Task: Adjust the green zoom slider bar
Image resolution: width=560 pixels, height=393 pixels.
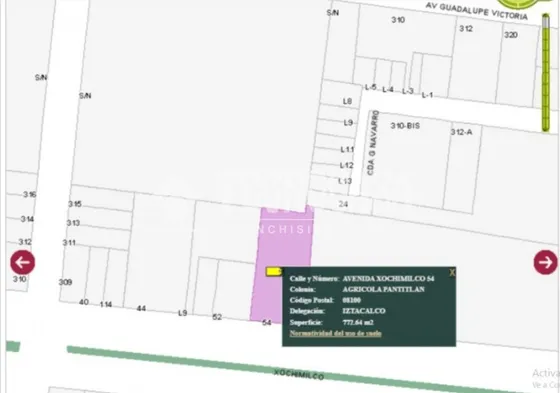Action: (545, 73)
